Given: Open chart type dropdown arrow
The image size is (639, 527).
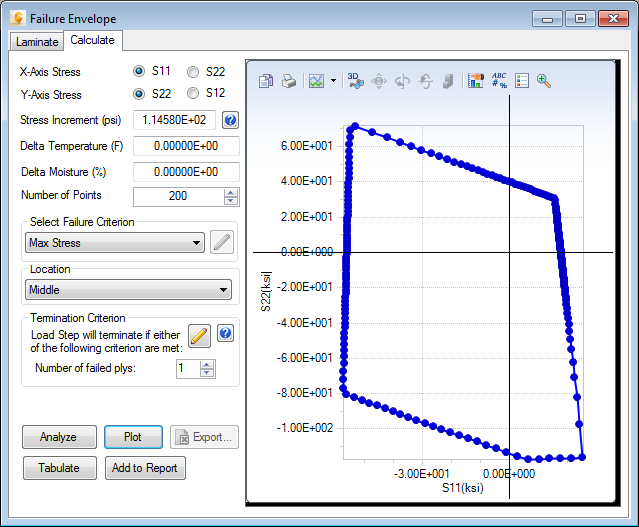Looking at the screenshot, I should 333,81.
